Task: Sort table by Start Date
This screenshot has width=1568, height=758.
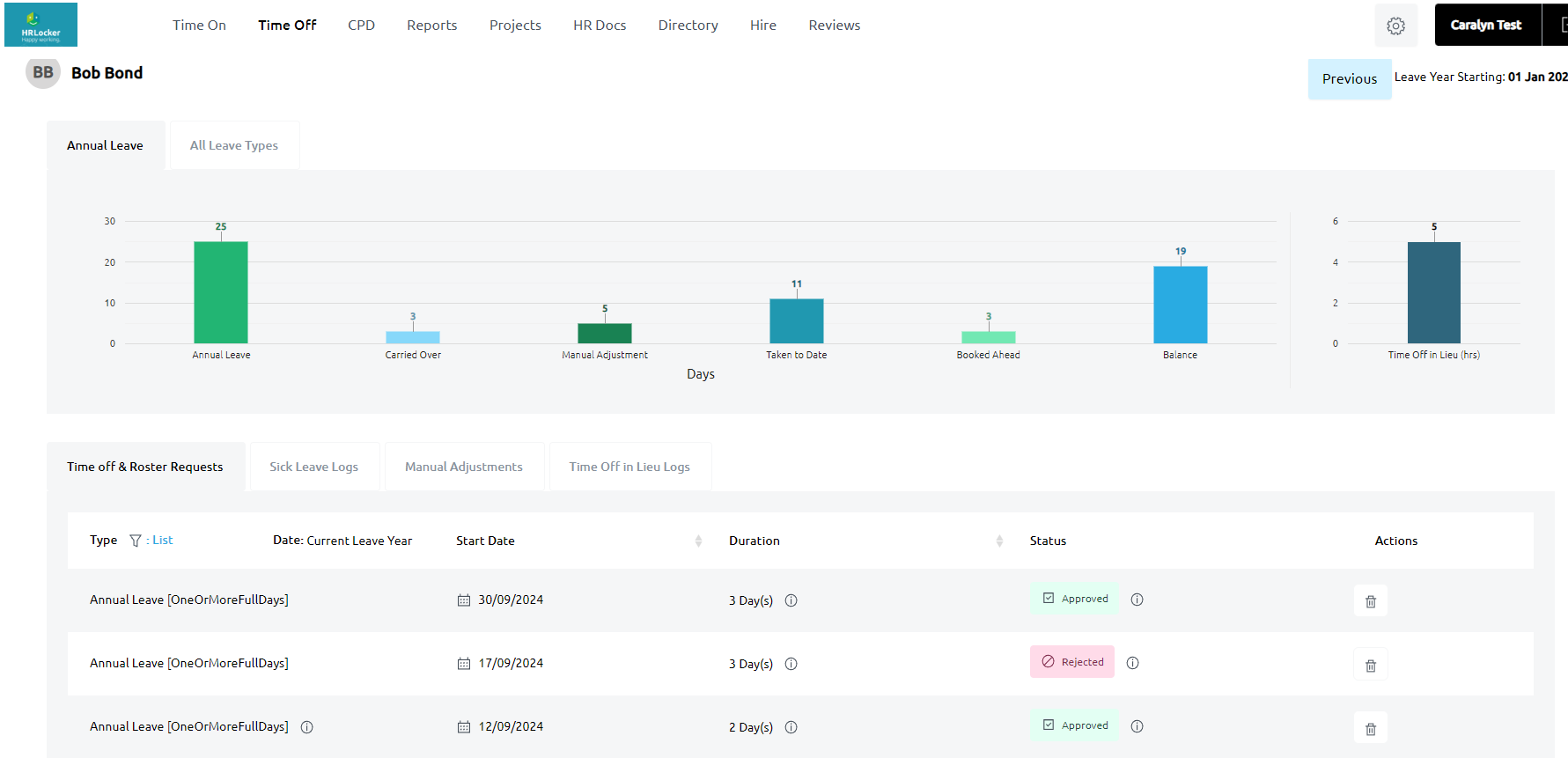Action: (x=698, y=541)
